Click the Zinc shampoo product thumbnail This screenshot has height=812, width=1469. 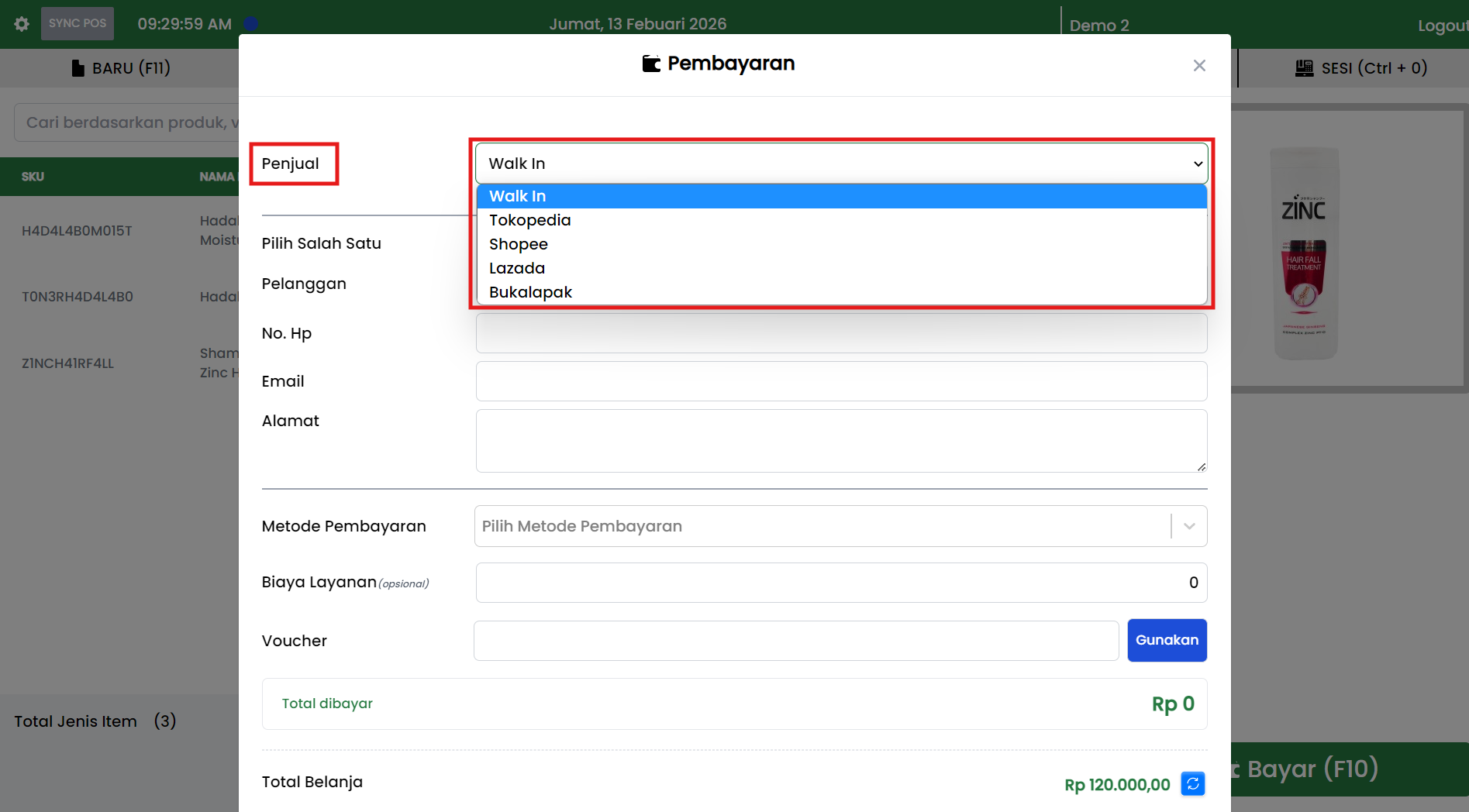pos(1305,253)
